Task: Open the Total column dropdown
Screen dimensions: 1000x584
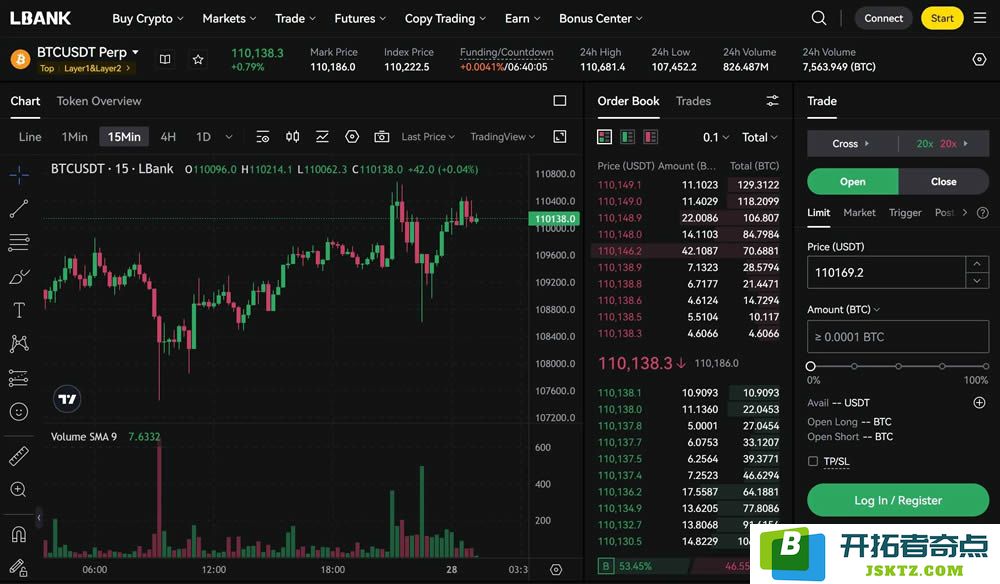Action: point(760,137)
